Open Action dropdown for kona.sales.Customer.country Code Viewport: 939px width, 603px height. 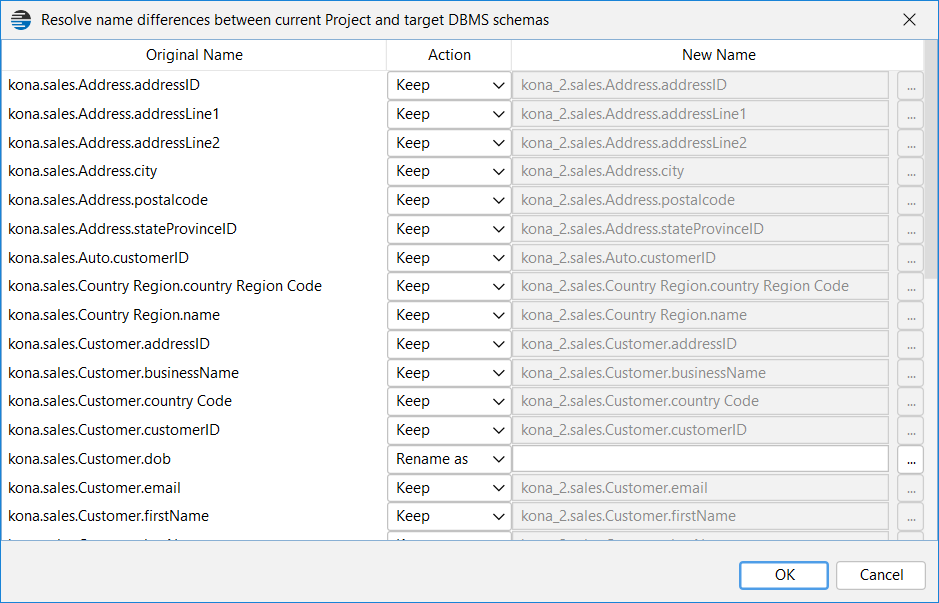pyautogui.click(x=449, y=401)
